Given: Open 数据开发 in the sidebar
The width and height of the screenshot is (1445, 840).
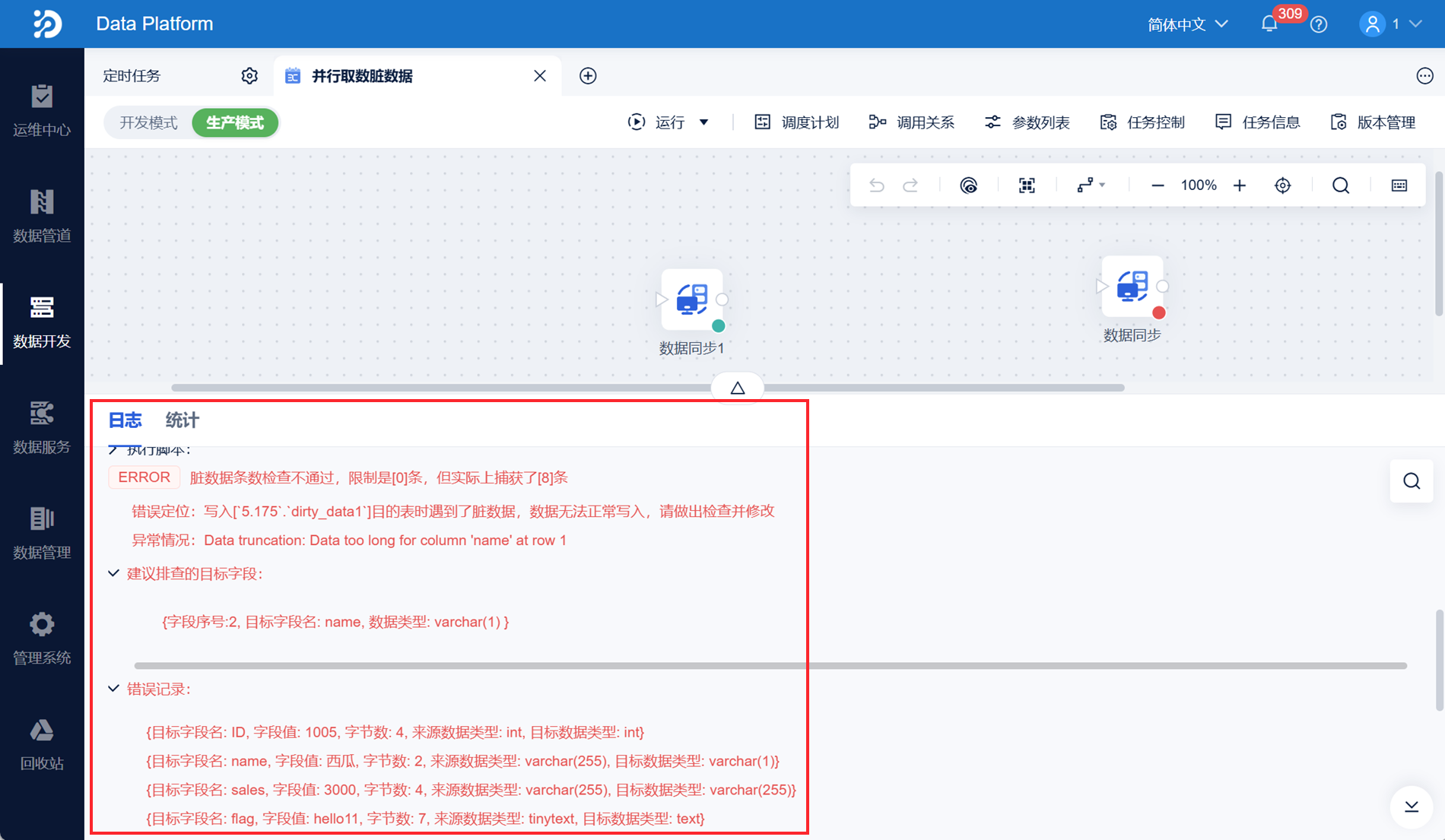Looking at the screenshot, I should tap(42, 322).
